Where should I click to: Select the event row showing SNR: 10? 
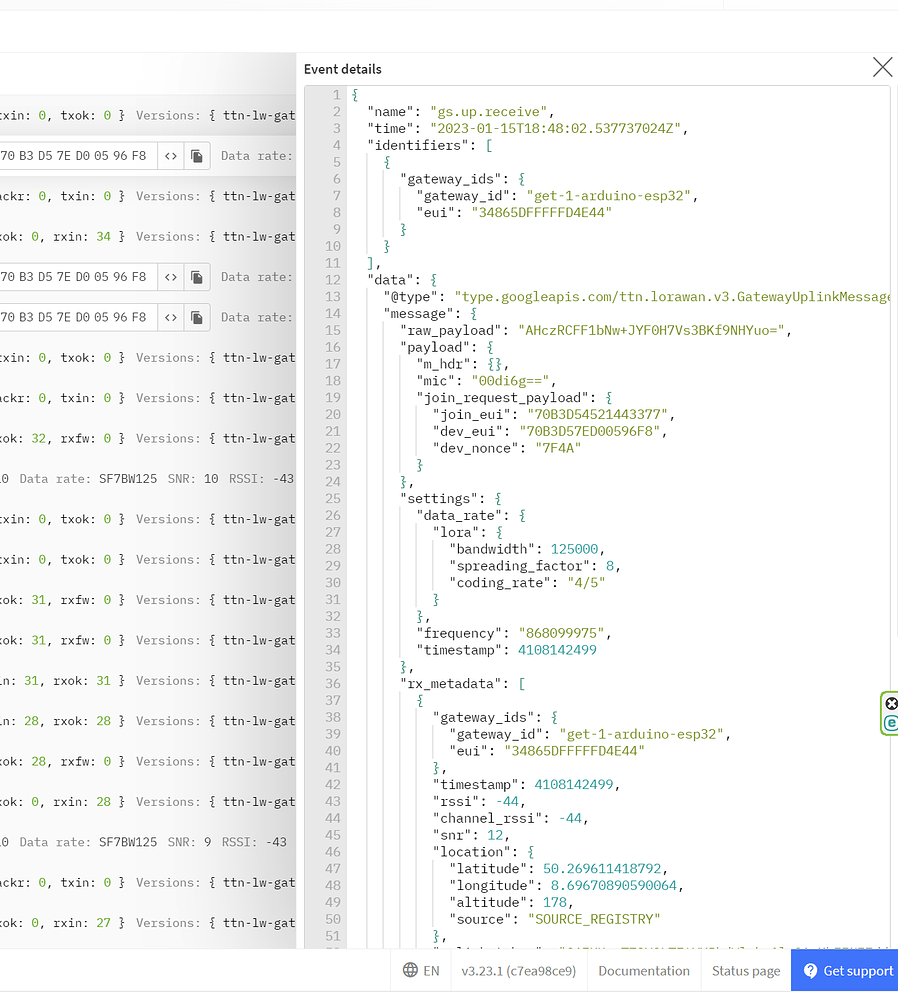coord(150,478)
